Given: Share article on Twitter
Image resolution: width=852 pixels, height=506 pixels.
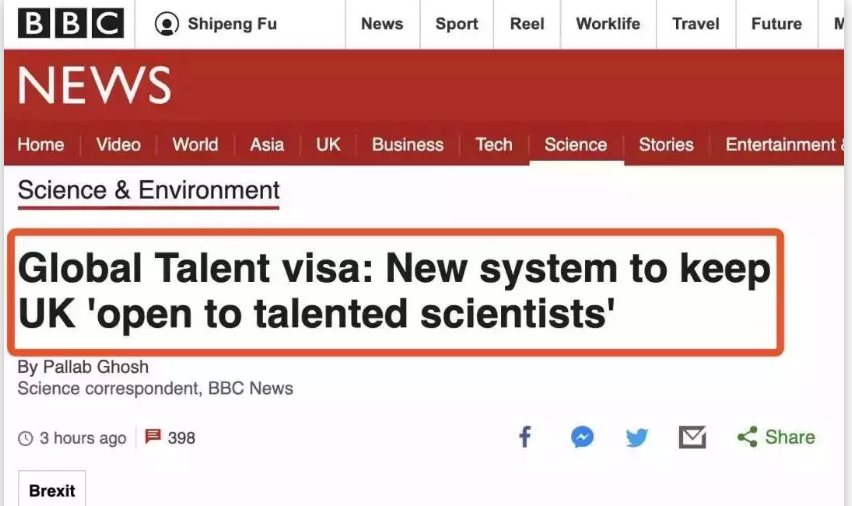Looking at the screenshot, I should point(637,437).
